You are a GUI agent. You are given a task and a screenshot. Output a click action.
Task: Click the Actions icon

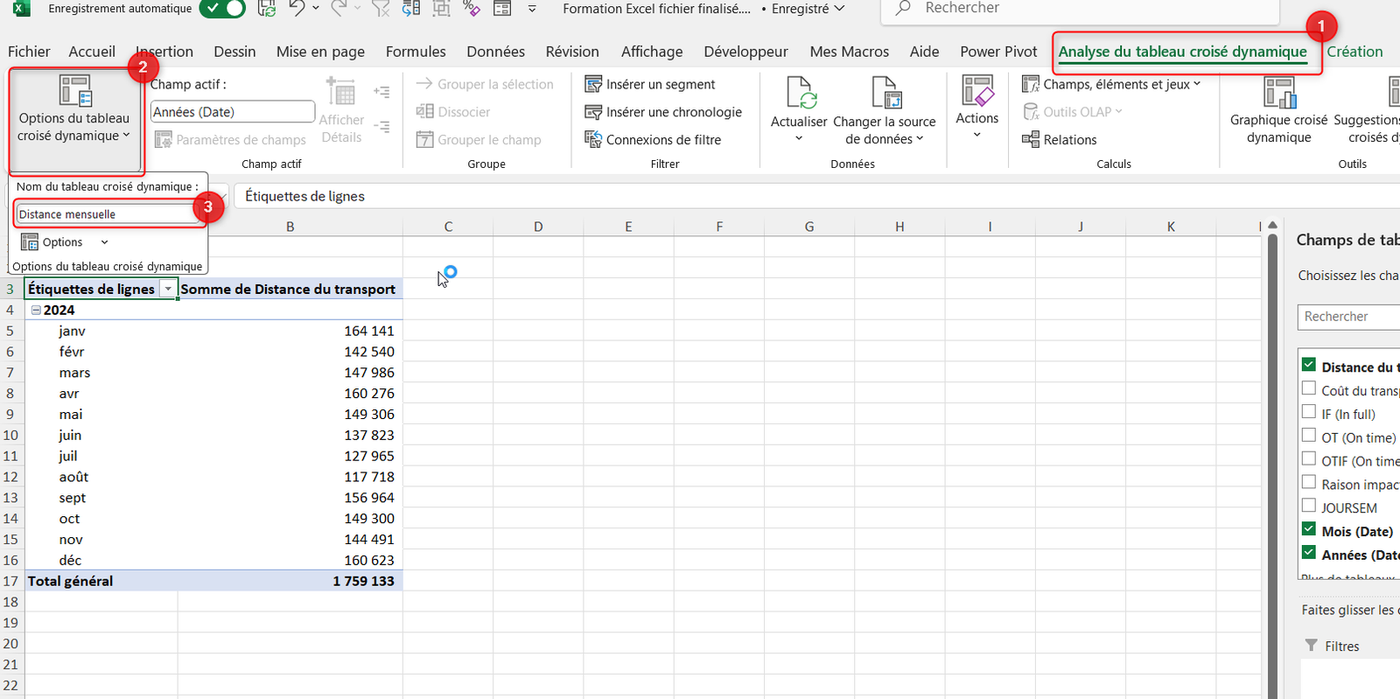(x=977, y=90)
